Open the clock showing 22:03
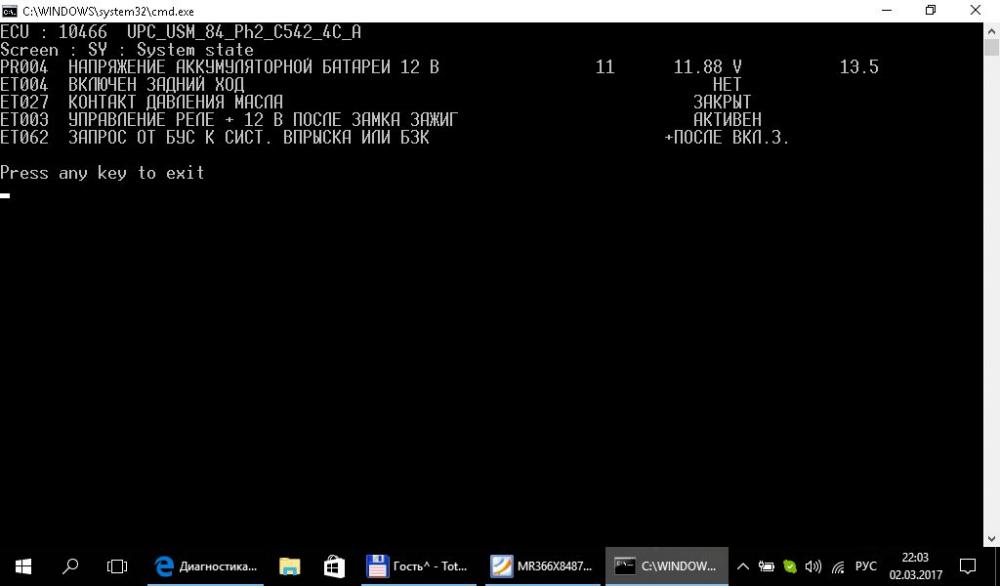The width and height of the screenshot is (1000, 586). [915, 566]
